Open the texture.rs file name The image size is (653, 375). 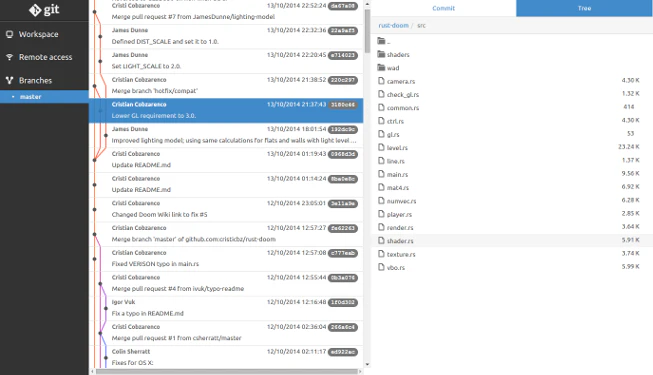[401, 254]
